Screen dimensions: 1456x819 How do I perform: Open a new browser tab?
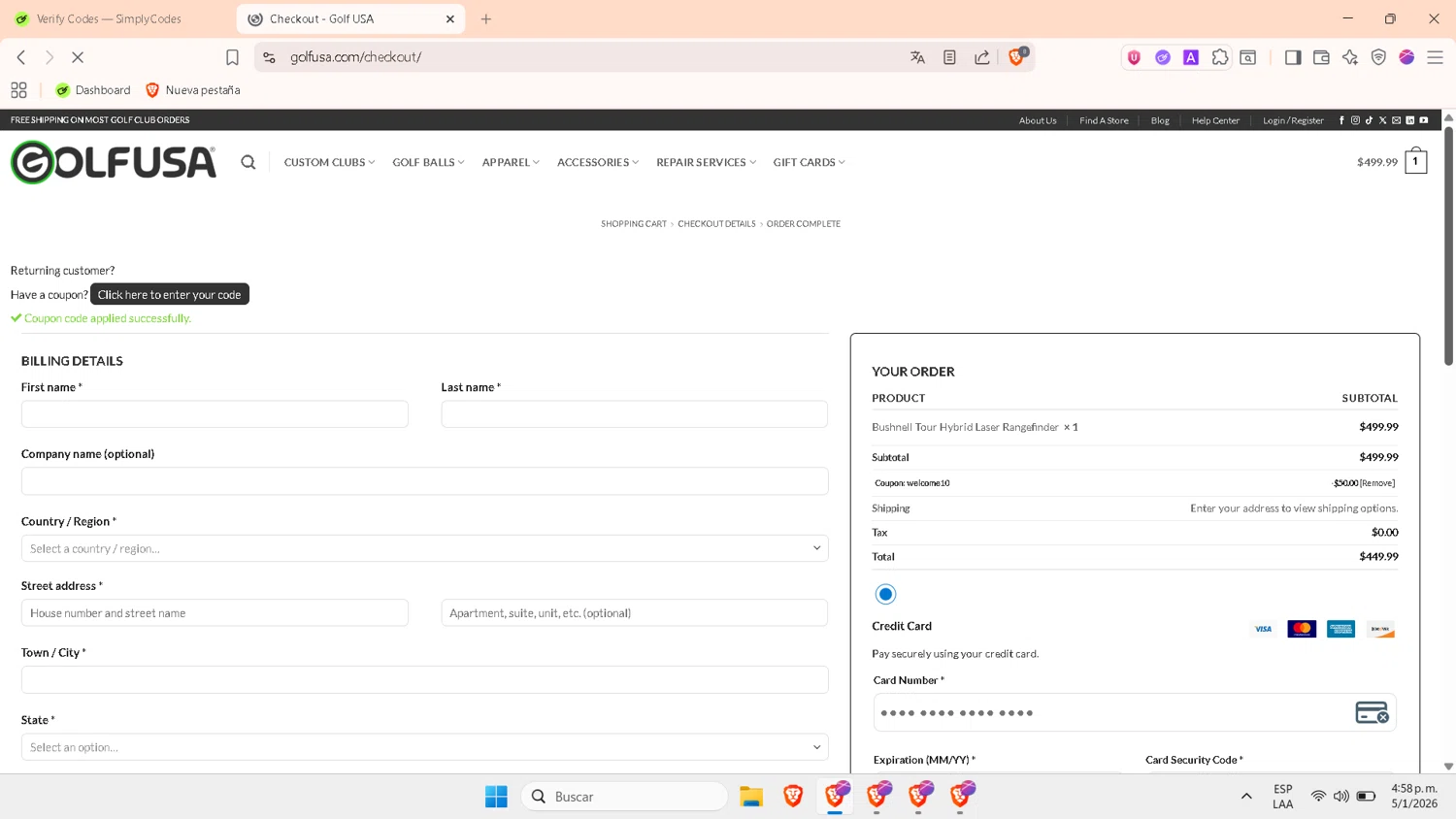click(x=486, y=18)
